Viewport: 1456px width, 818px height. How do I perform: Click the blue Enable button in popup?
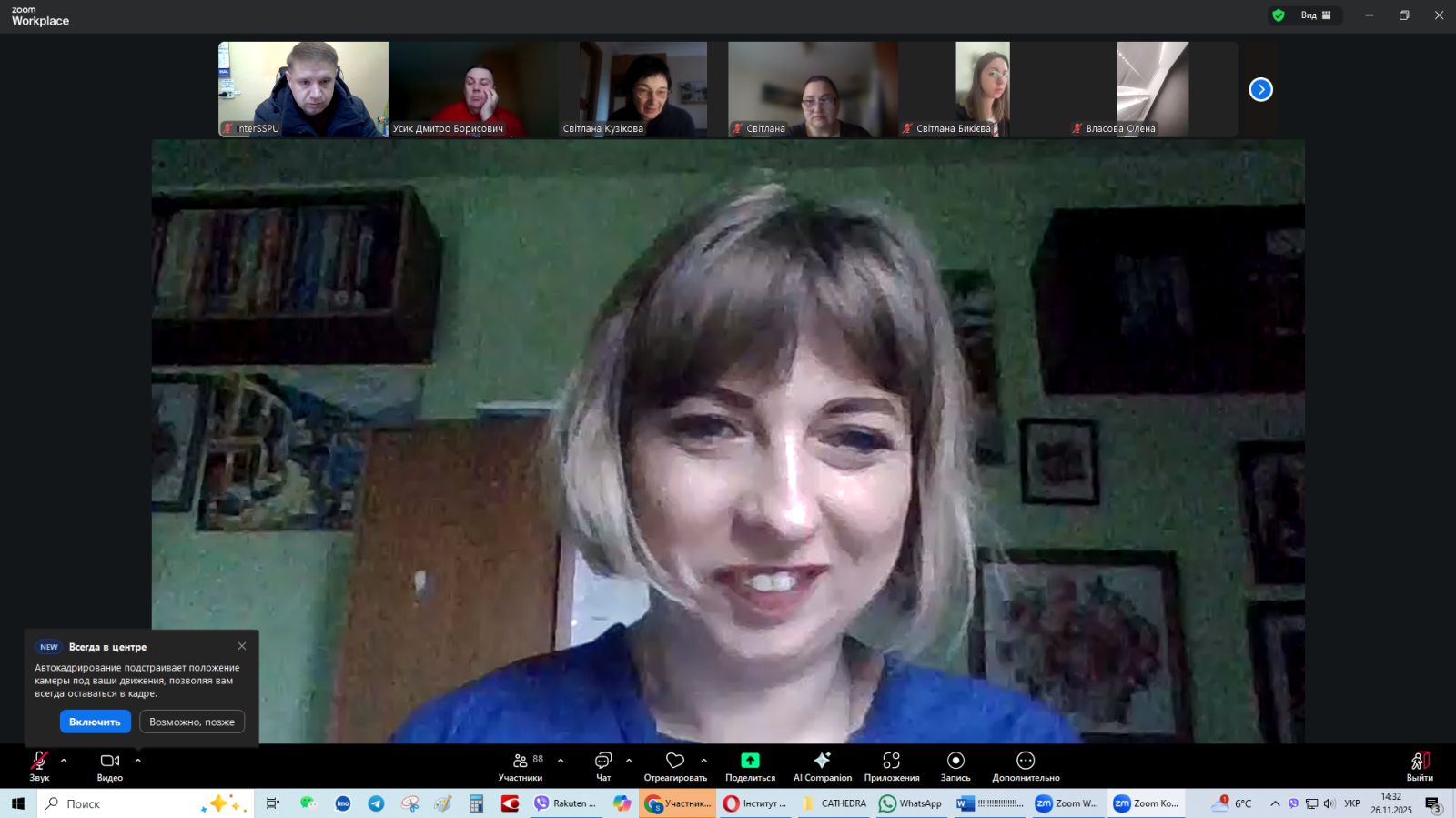(96, 722)
